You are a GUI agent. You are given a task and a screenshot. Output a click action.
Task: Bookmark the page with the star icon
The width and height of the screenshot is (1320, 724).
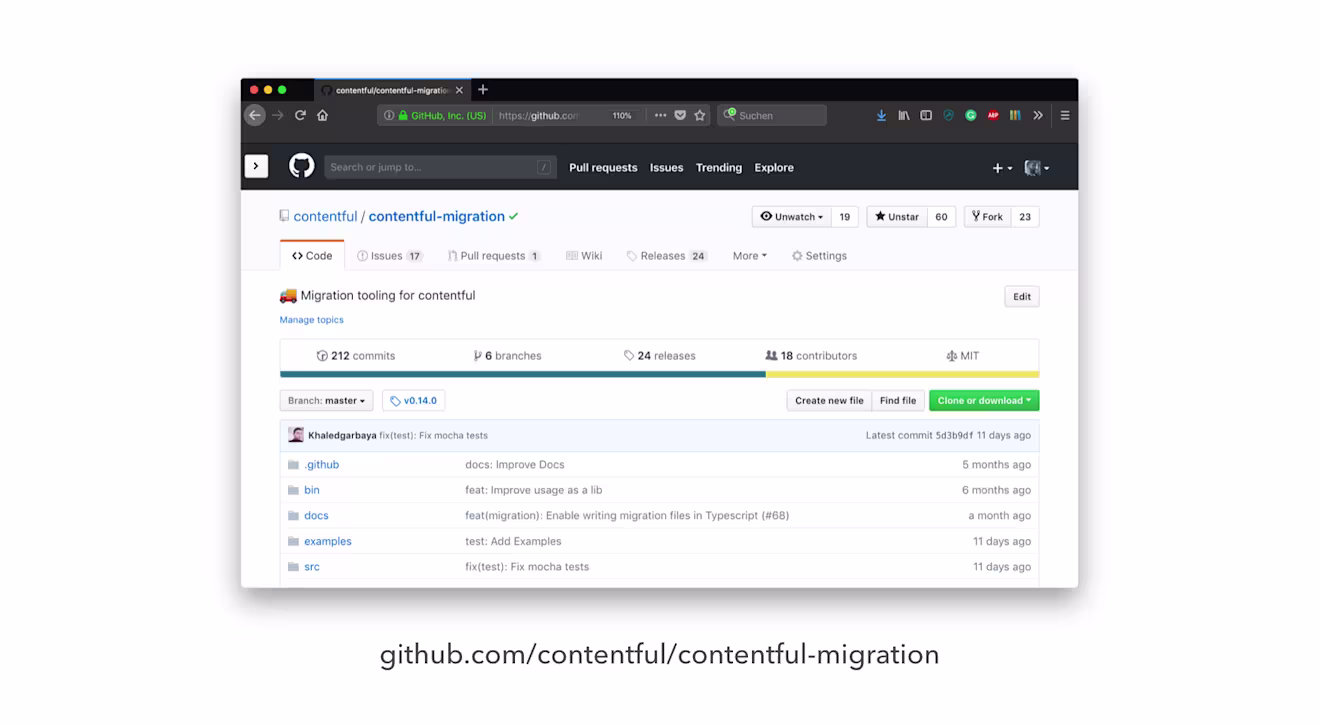point(700,115)
